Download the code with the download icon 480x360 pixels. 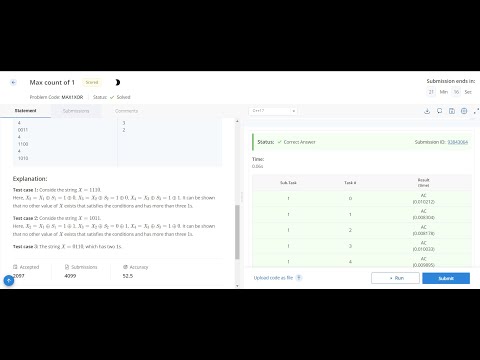coord(427,111)
